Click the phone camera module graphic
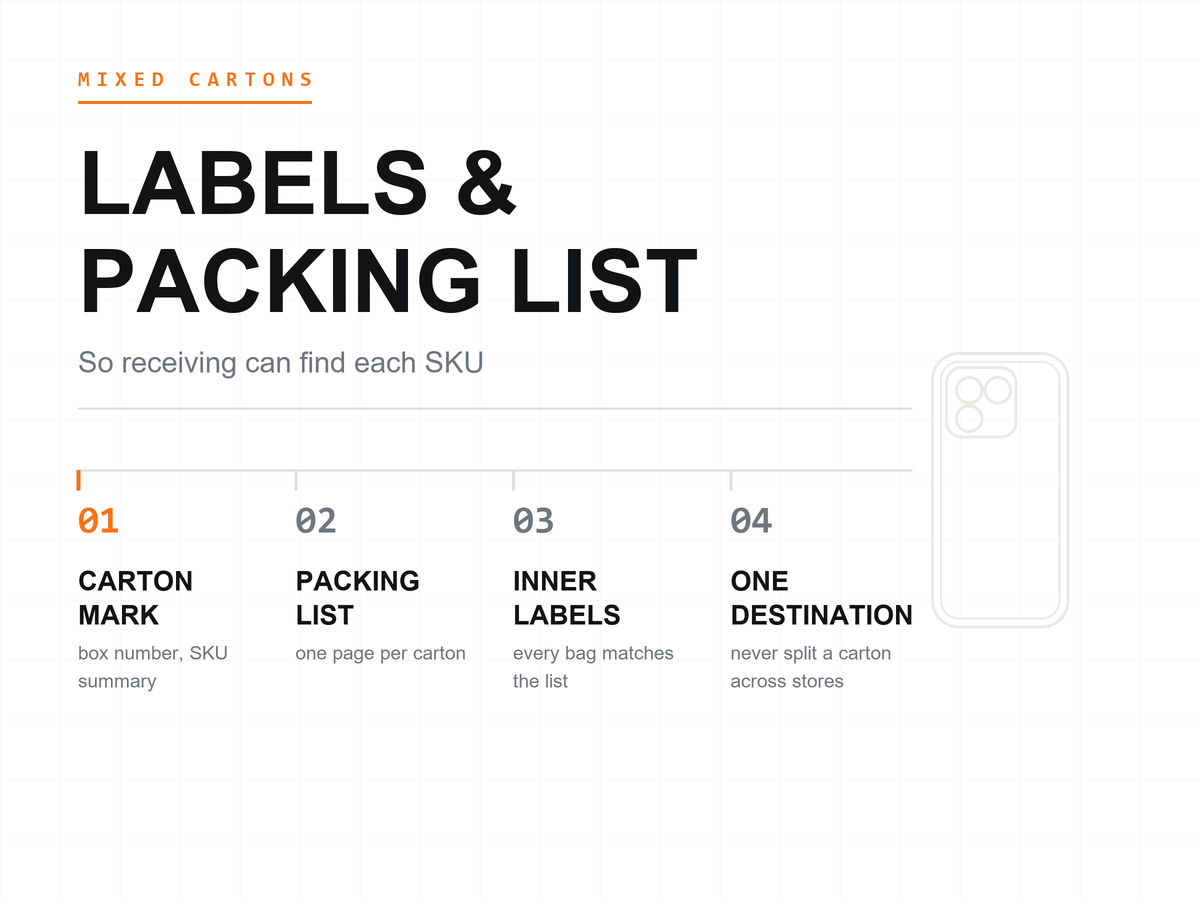 tap(981, 402)
